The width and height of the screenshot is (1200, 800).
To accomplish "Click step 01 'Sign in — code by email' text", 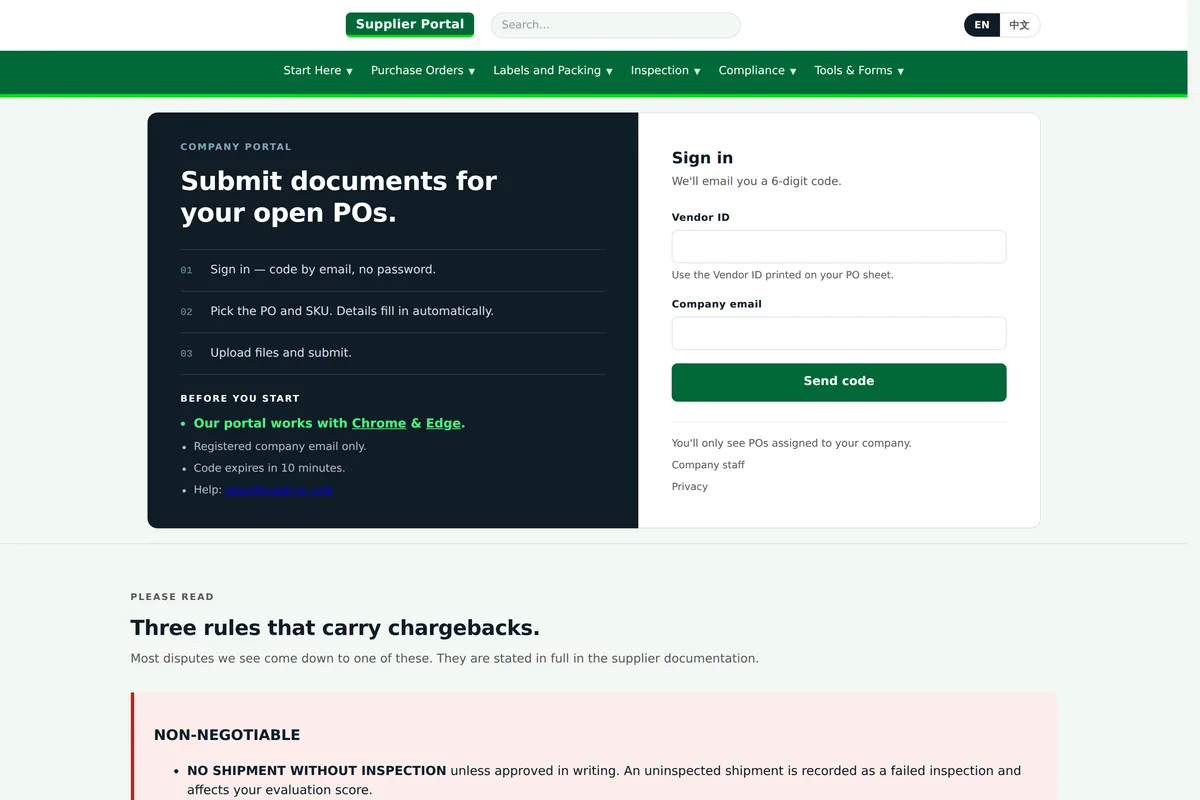I will (323, 269).
